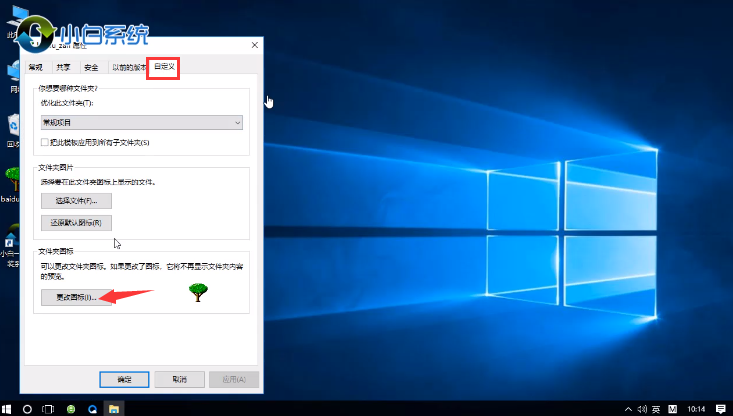Click the taskbar clock showing 10:14
Screen dimensions: 733x416
click(696, 408)
